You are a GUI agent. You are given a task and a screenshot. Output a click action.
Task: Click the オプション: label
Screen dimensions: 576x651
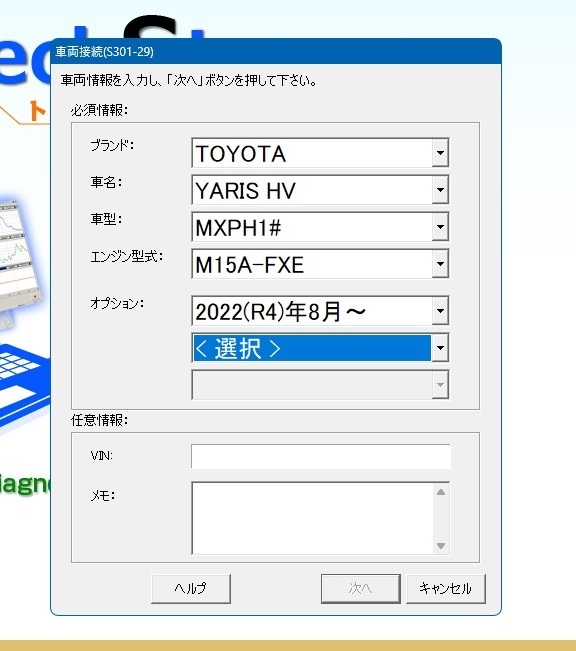(117, 303)
